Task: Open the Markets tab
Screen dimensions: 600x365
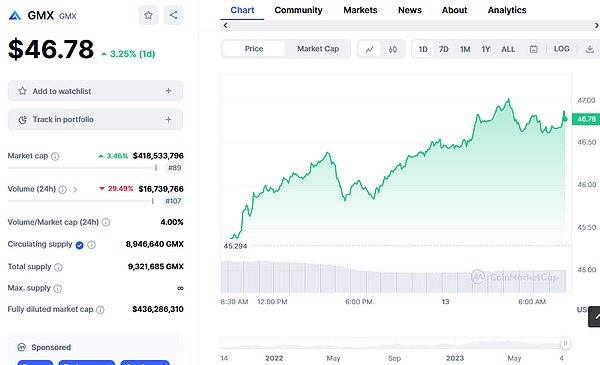Action: [360, 10]
